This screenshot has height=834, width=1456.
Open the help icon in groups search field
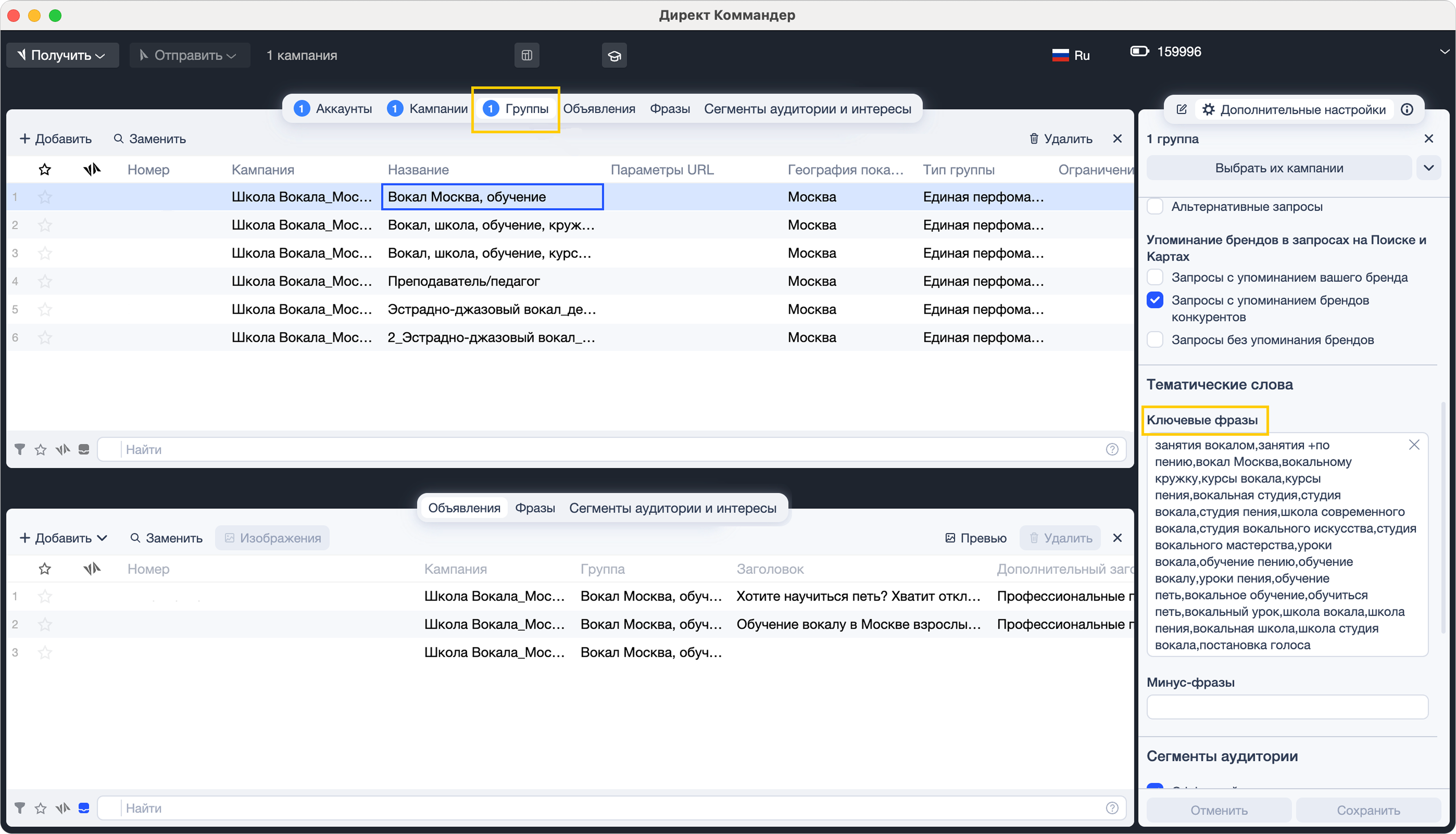click(1112, 450)
